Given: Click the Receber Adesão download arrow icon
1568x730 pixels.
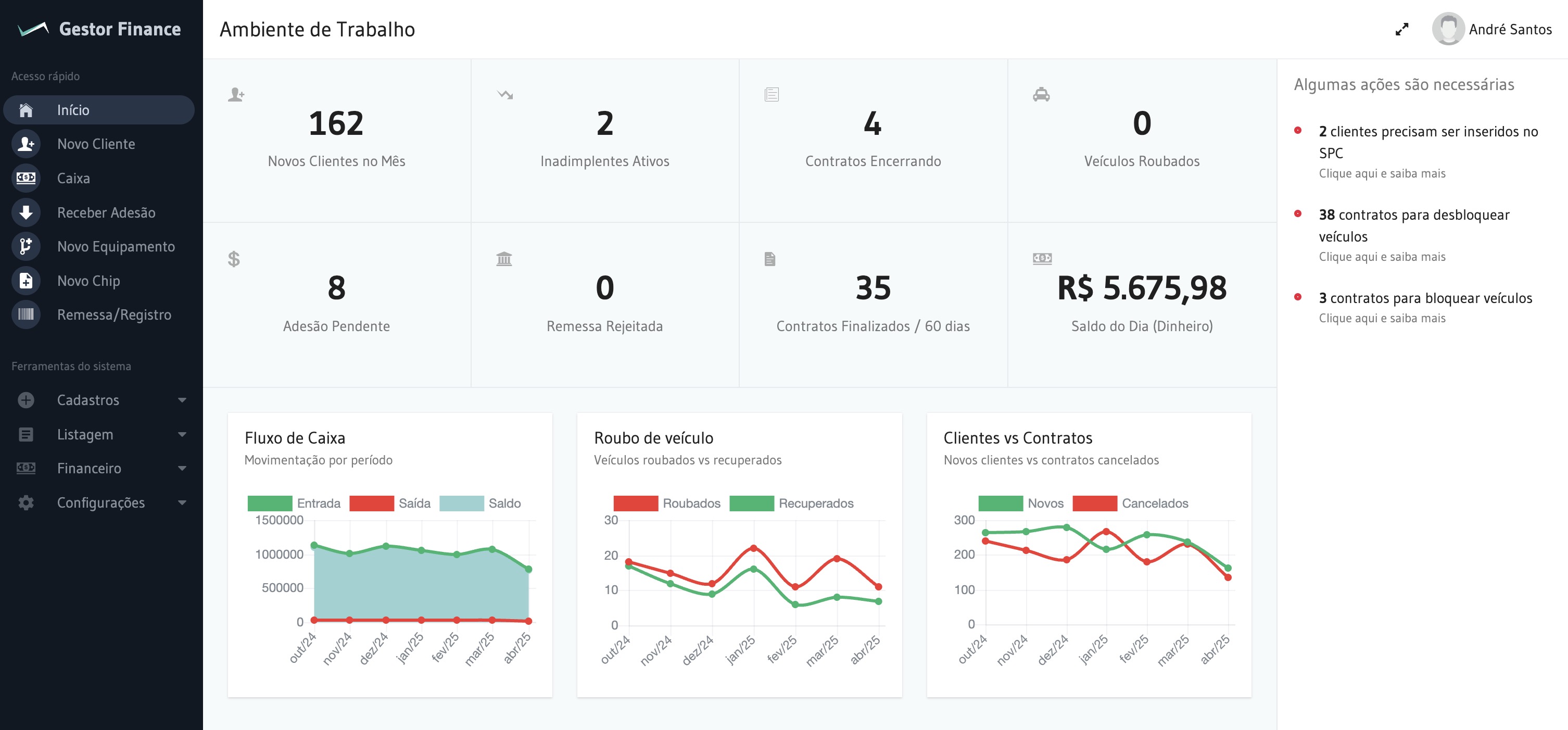Looking at the screenshot, I should pyautogui.click(x=26, y=212).
